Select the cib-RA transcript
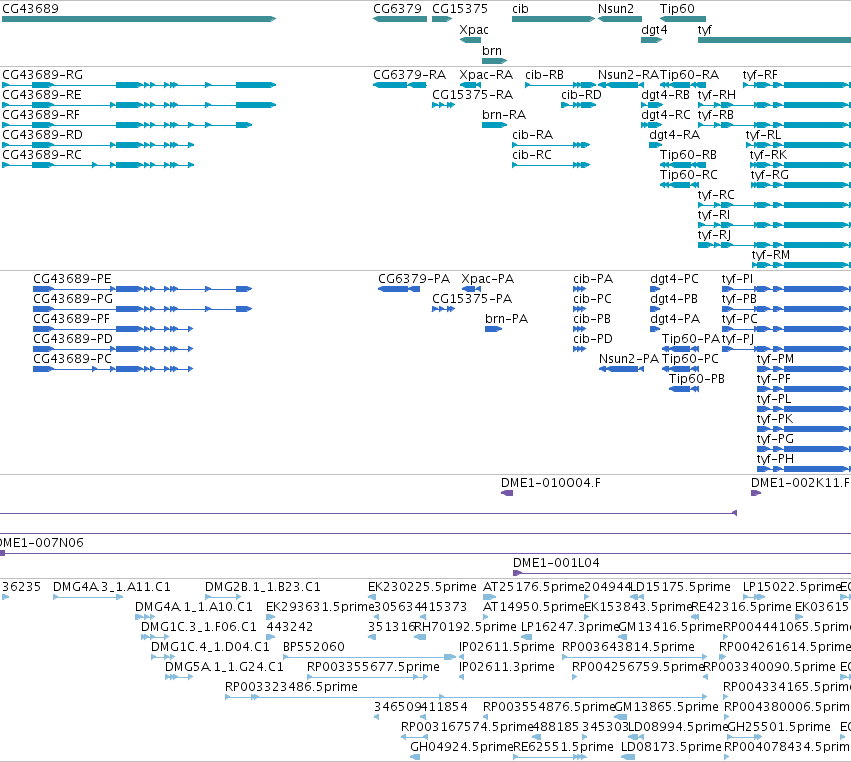This screenshot has width=851, height=762. coord(551,145)
